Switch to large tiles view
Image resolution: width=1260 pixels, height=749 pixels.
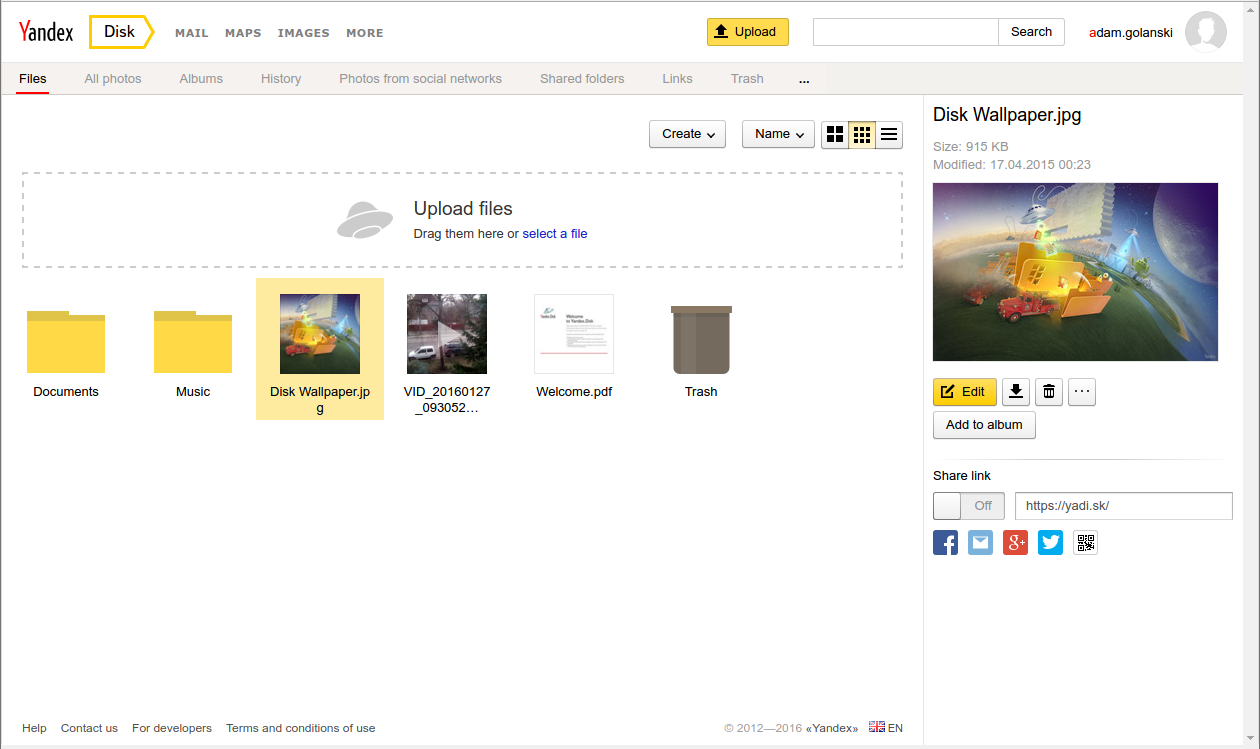click(835, 134)
